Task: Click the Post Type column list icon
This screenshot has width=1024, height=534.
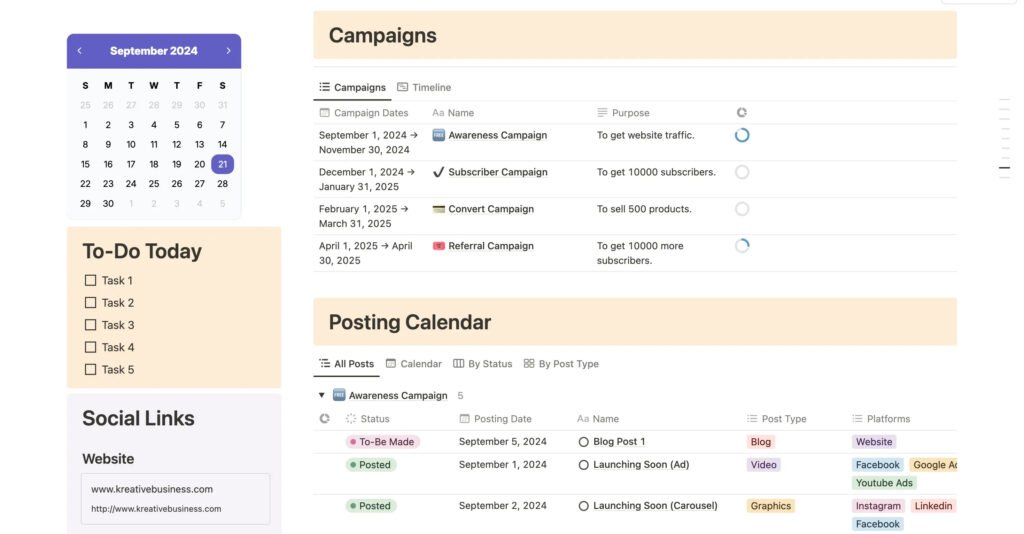Action: pos(752,418)
